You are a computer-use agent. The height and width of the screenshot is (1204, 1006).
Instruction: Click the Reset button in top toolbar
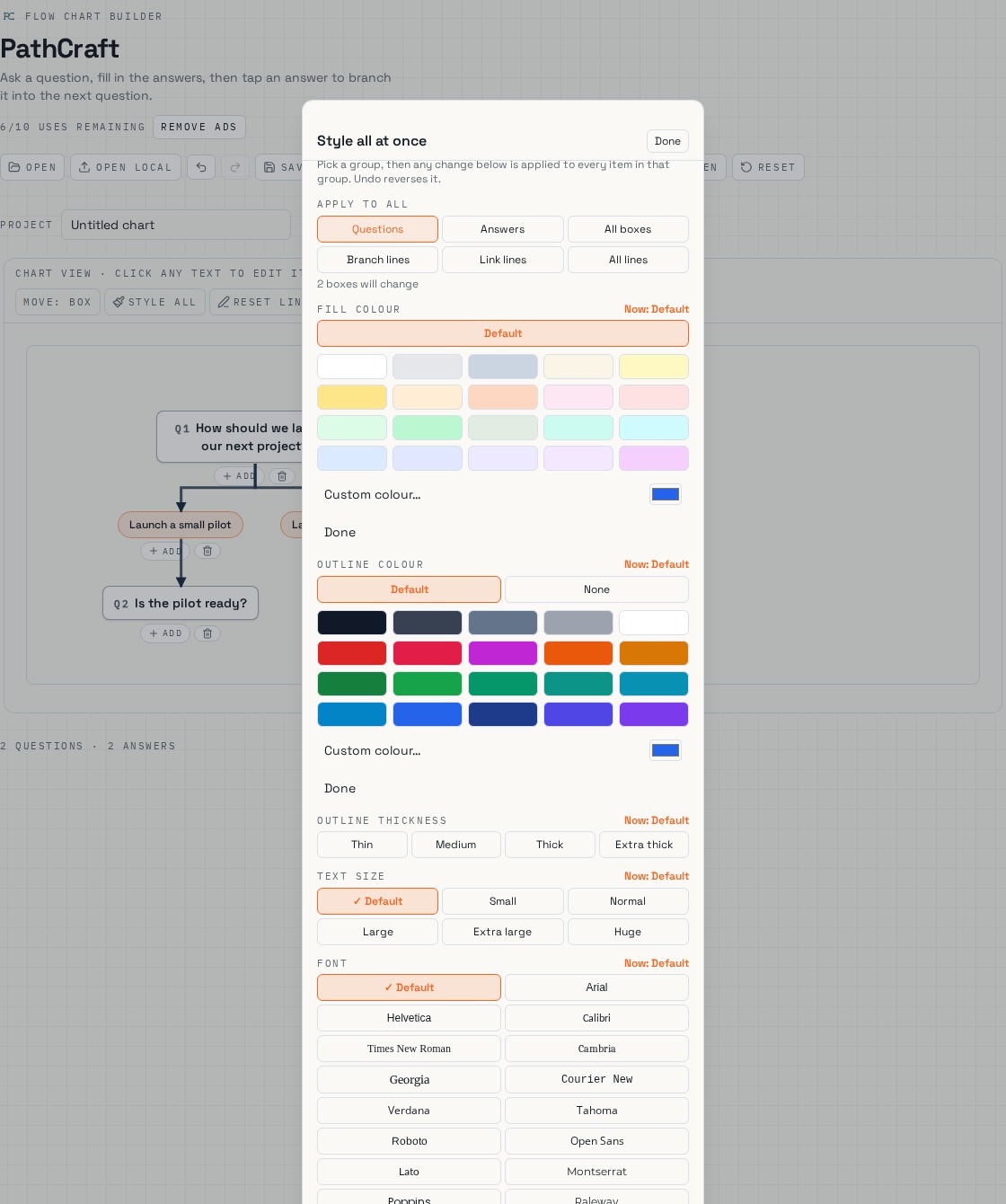[x=768, y=167]
